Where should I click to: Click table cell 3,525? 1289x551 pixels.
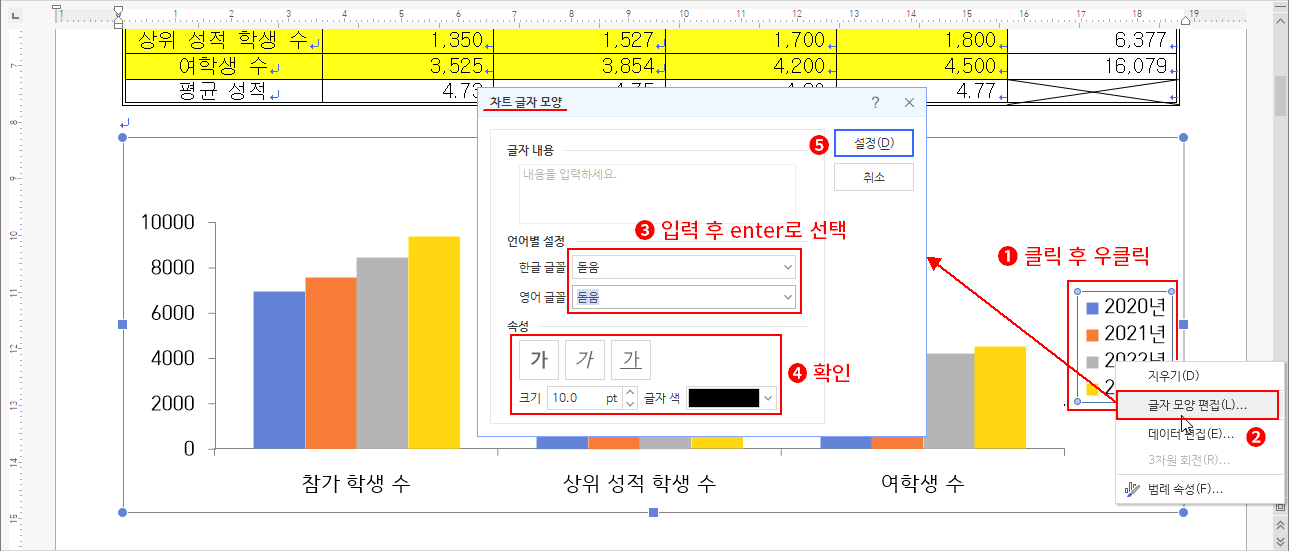(408, 66)
